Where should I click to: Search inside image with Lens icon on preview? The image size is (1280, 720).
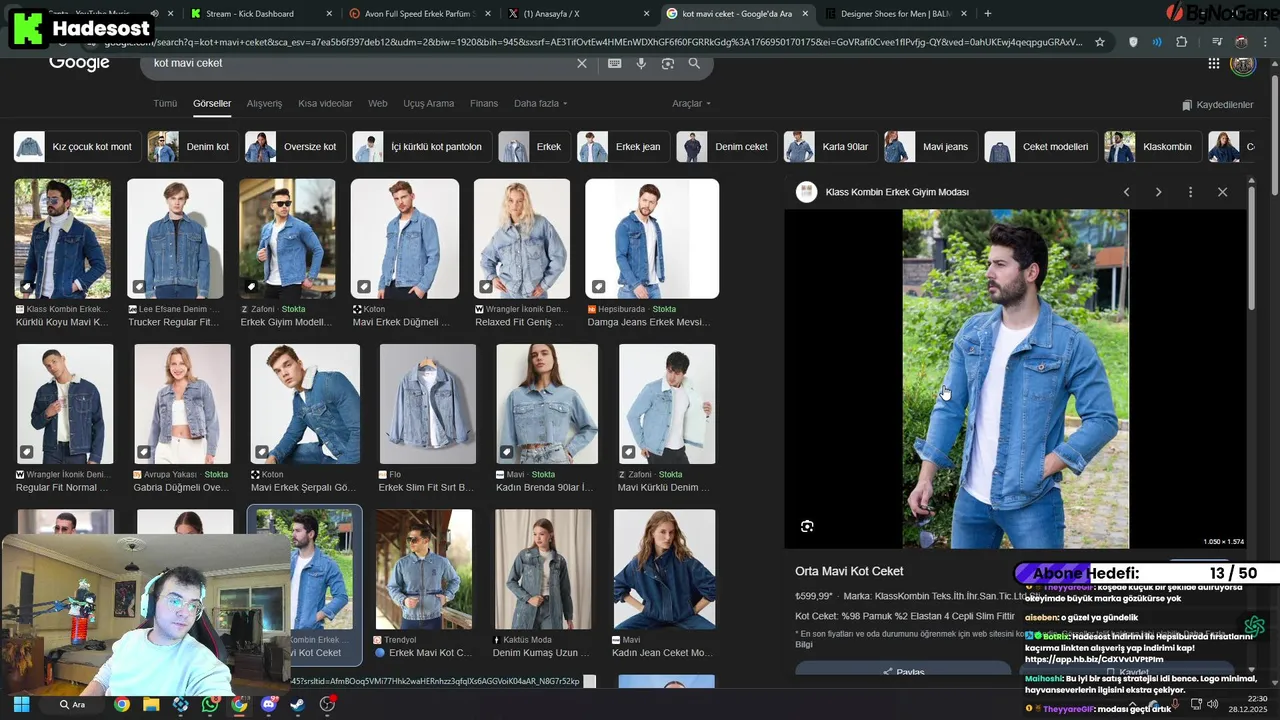(807, 526)
